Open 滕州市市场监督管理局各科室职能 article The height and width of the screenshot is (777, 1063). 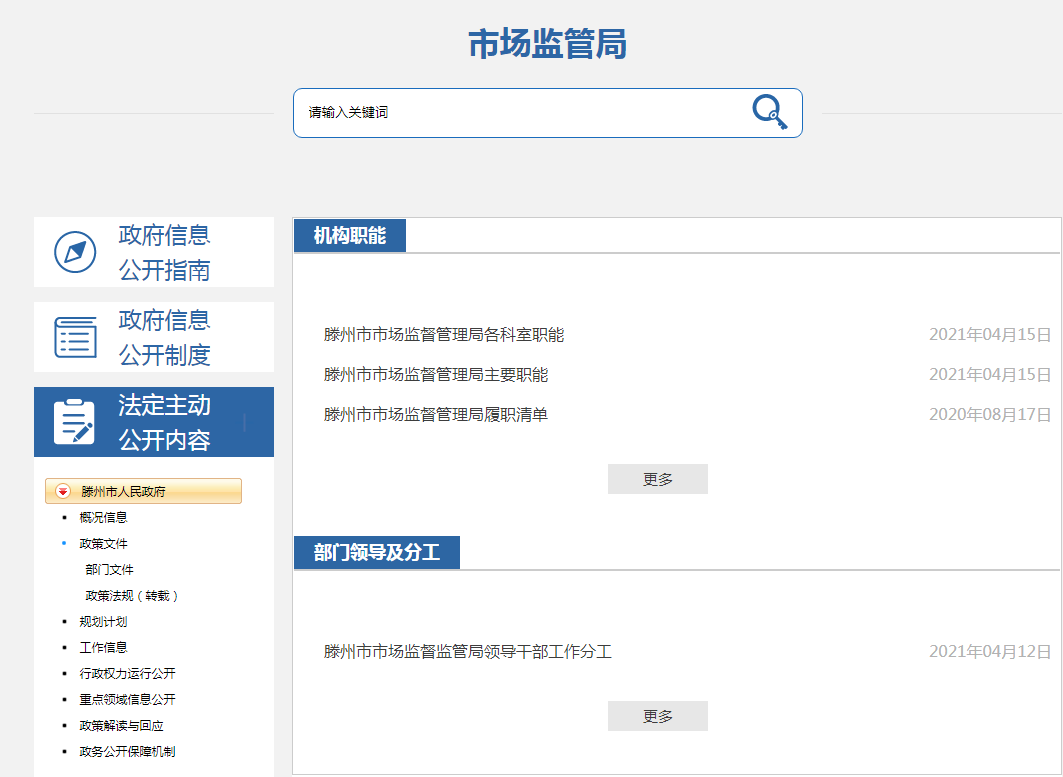point(444,334)
